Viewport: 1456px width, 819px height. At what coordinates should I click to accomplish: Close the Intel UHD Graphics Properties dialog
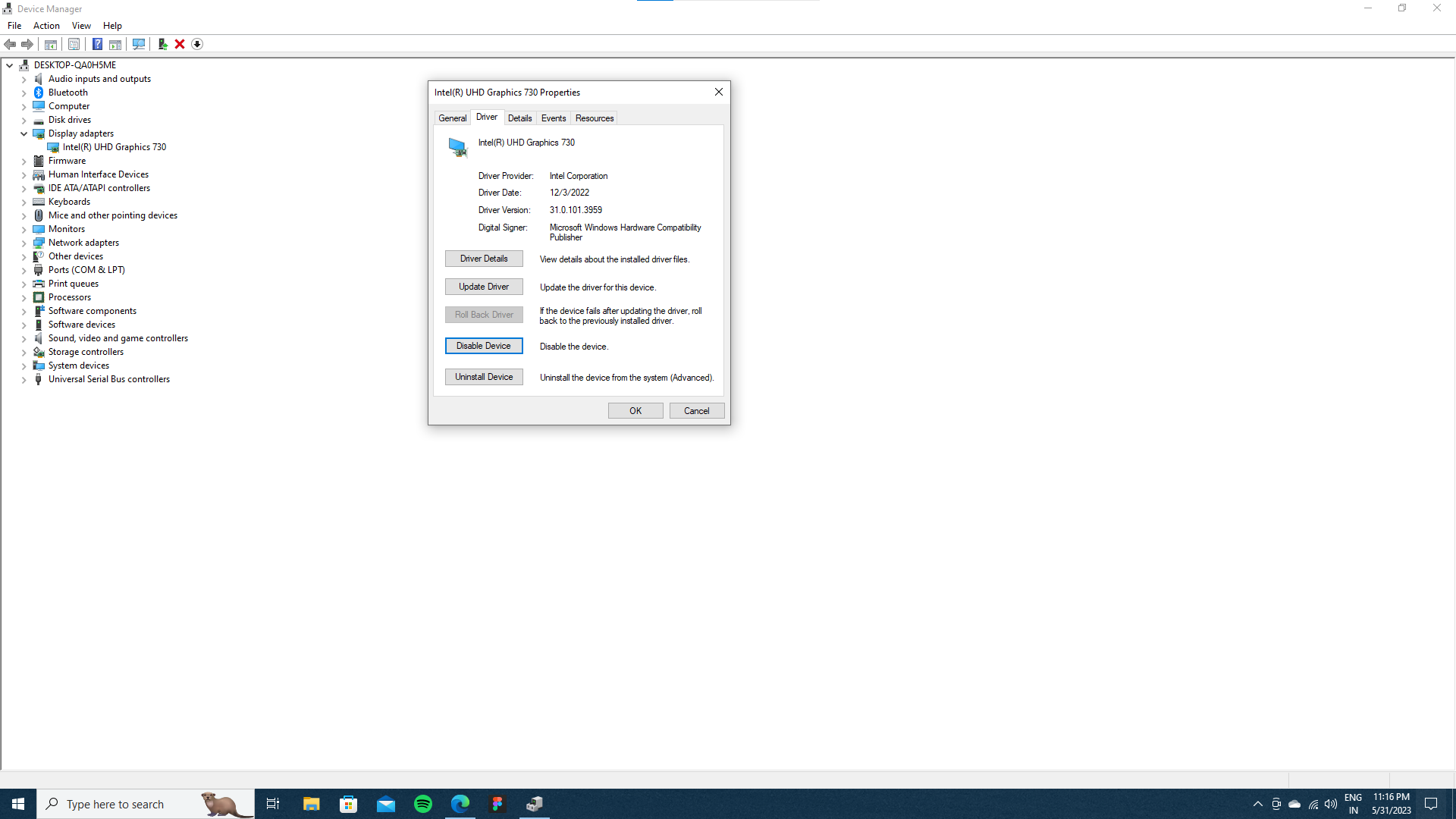pos(718,92)
